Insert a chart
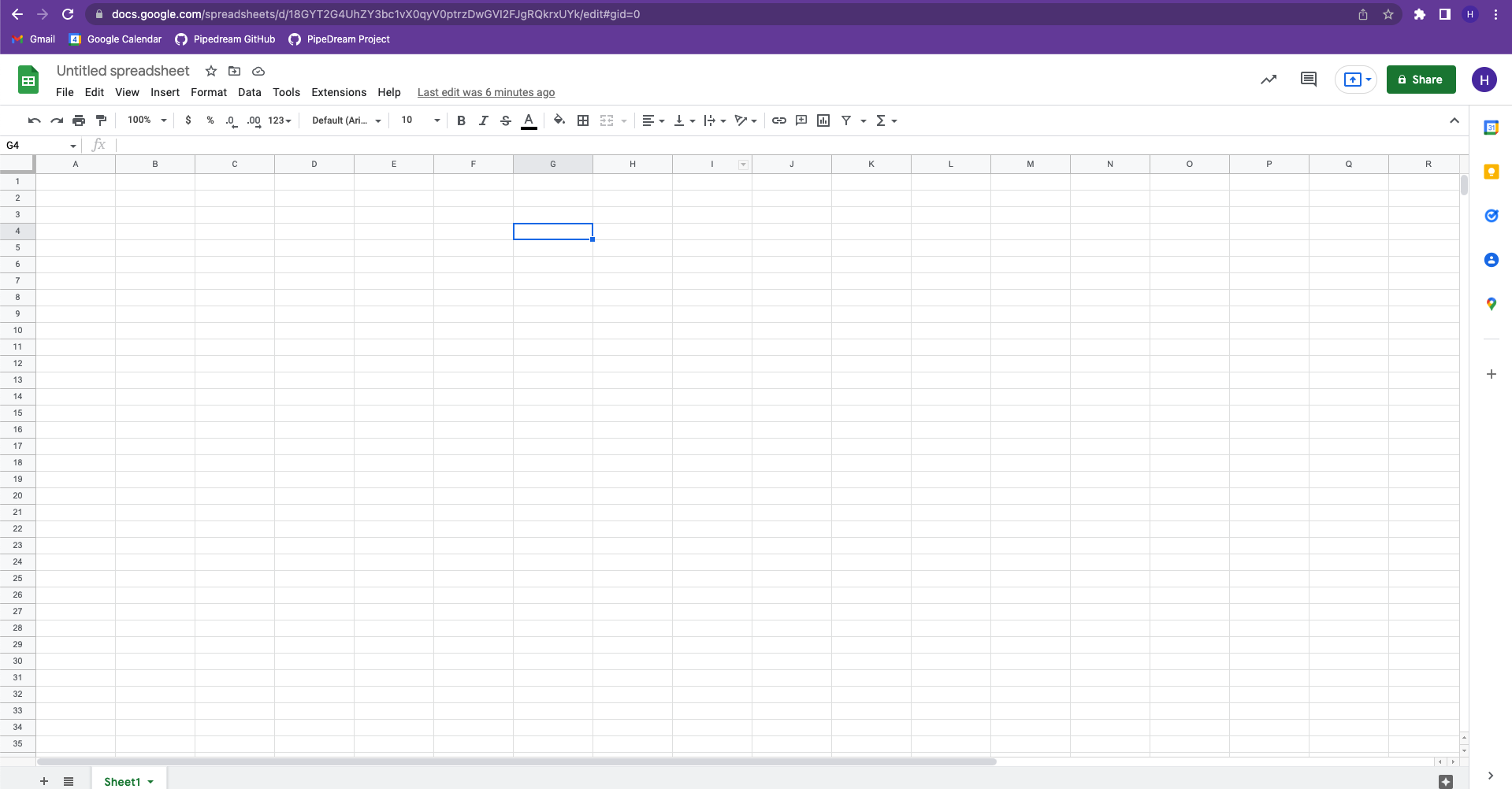 coord(823,120)
